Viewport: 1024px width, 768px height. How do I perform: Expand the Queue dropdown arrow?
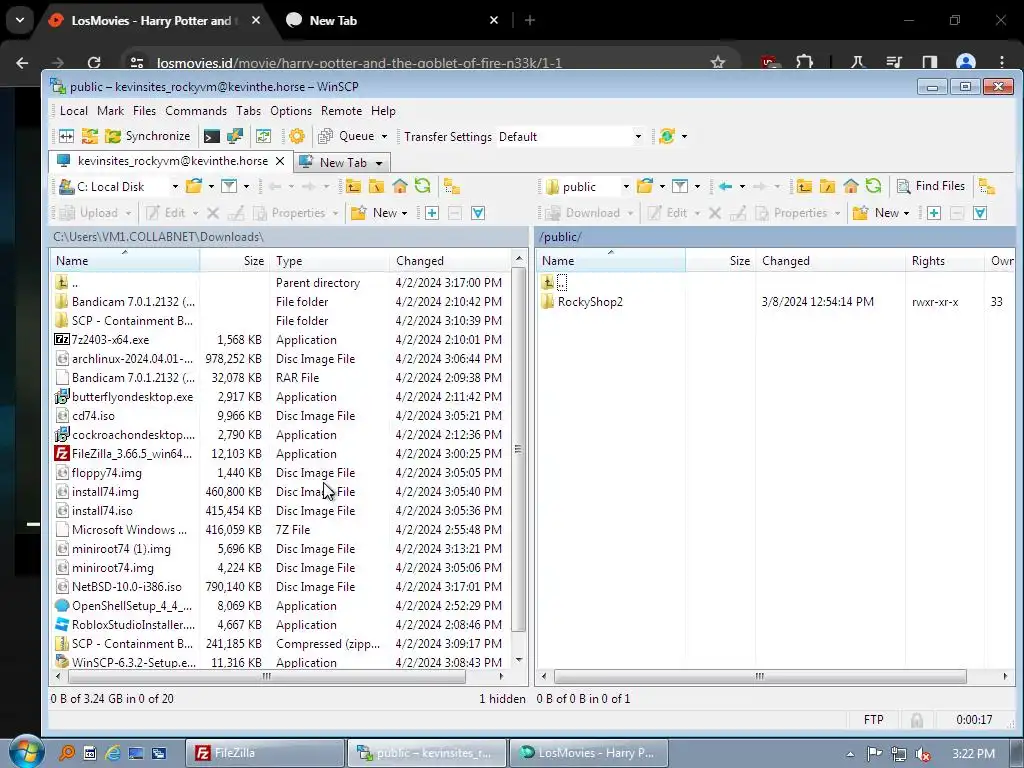point(385,136)
